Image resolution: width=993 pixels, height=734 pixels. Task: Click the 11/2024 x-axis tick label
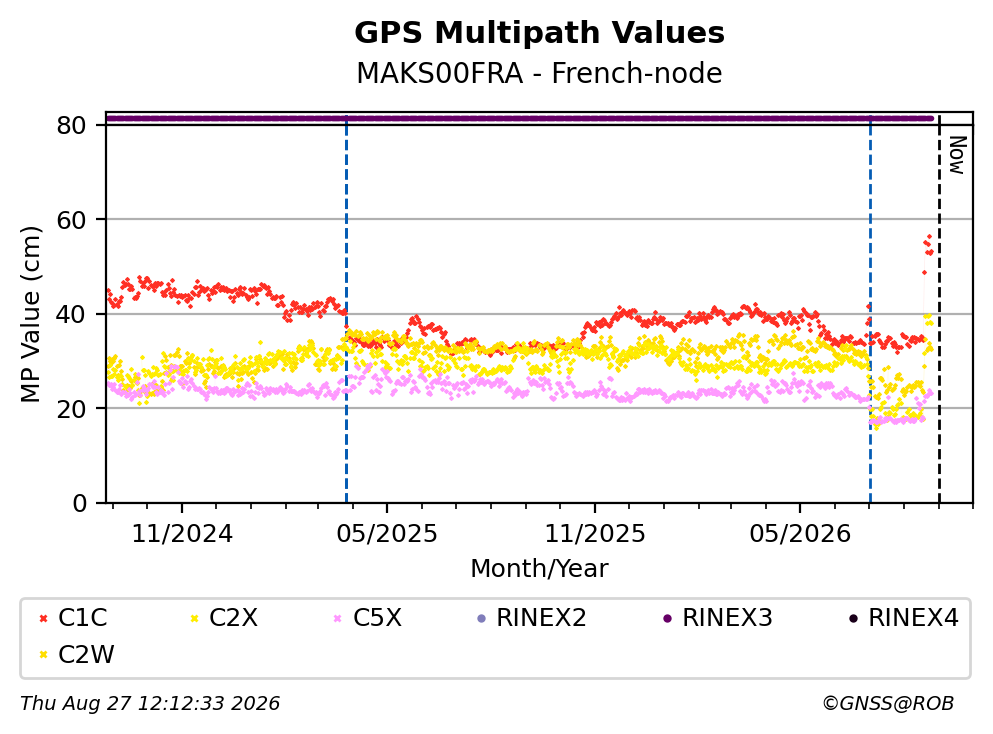pyautogui.click(x=182, y=534)
